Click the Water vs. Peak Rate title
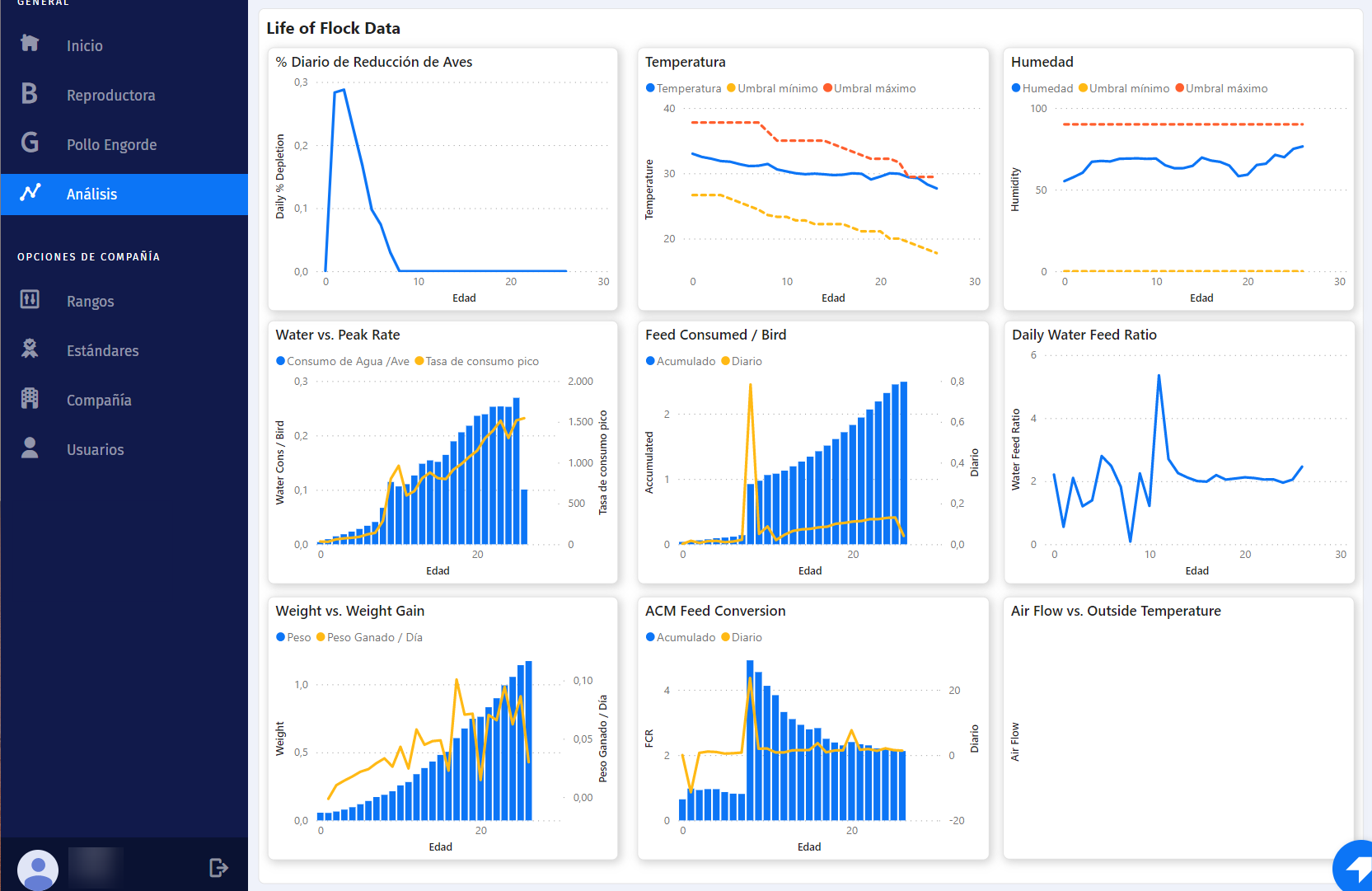Viewport: 1372px width, 891px height. click(338, 335)
